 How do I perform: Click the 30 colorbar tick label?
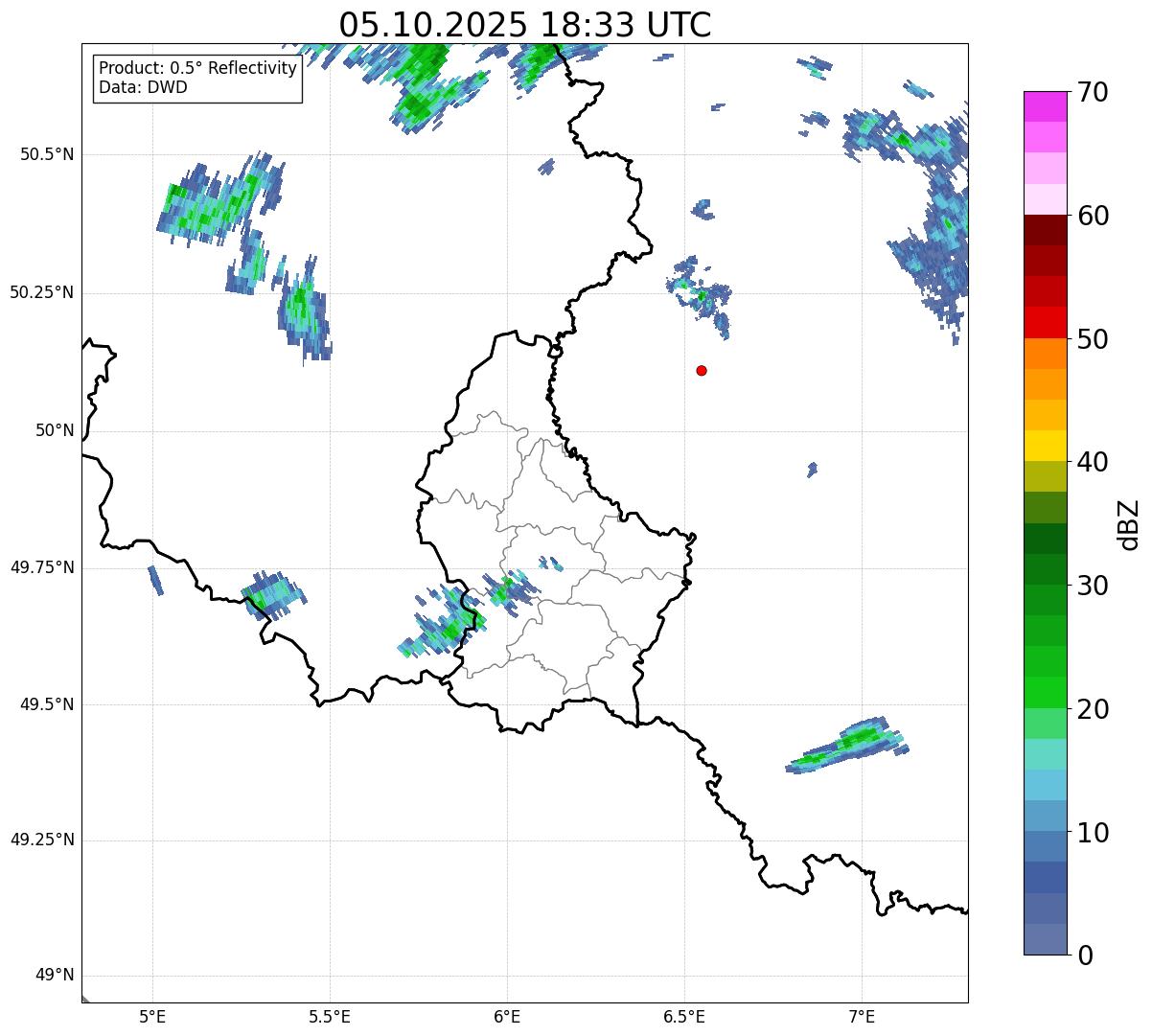1093,586
